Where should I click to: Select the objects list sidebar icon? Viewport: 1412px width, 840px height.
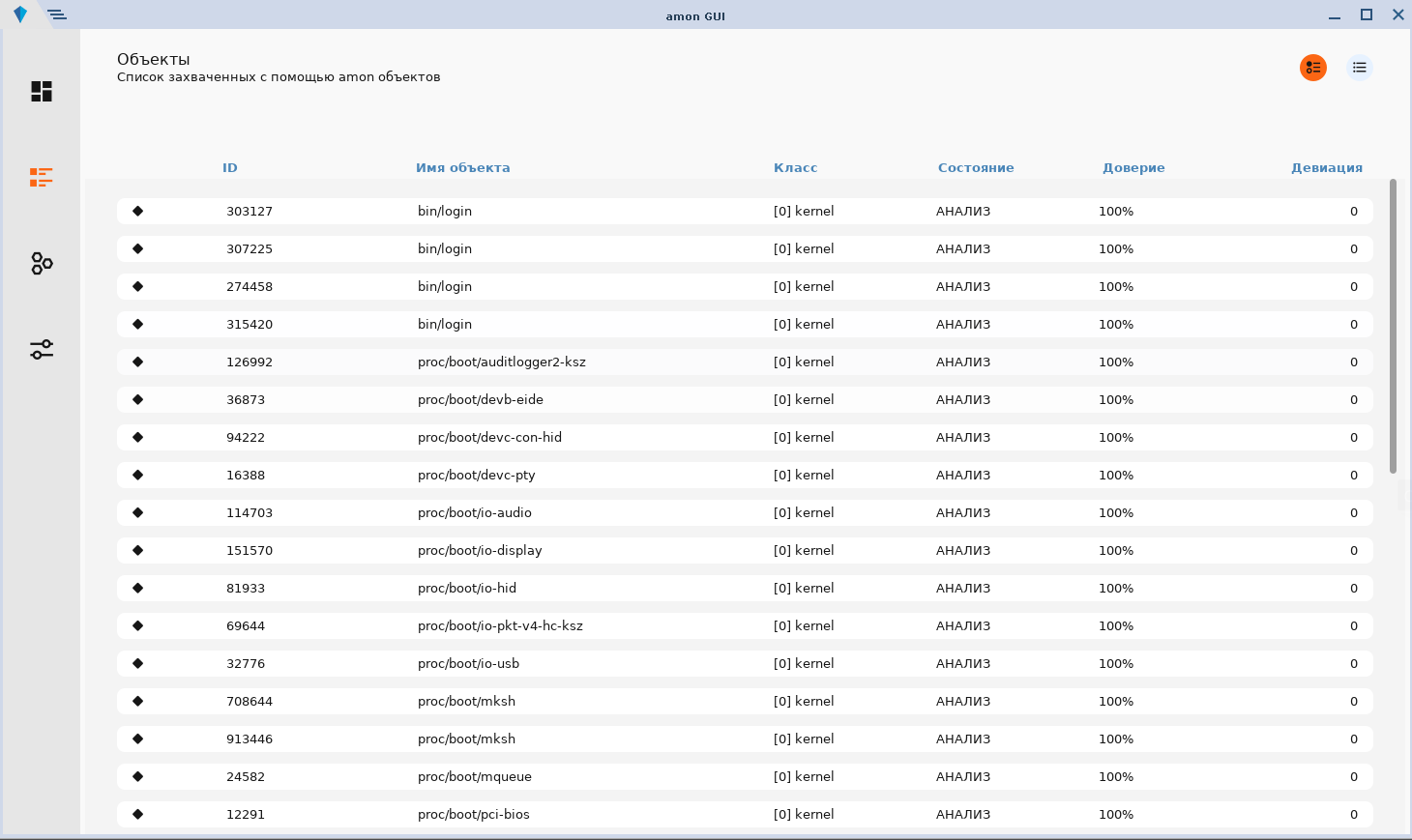point(42,177)
